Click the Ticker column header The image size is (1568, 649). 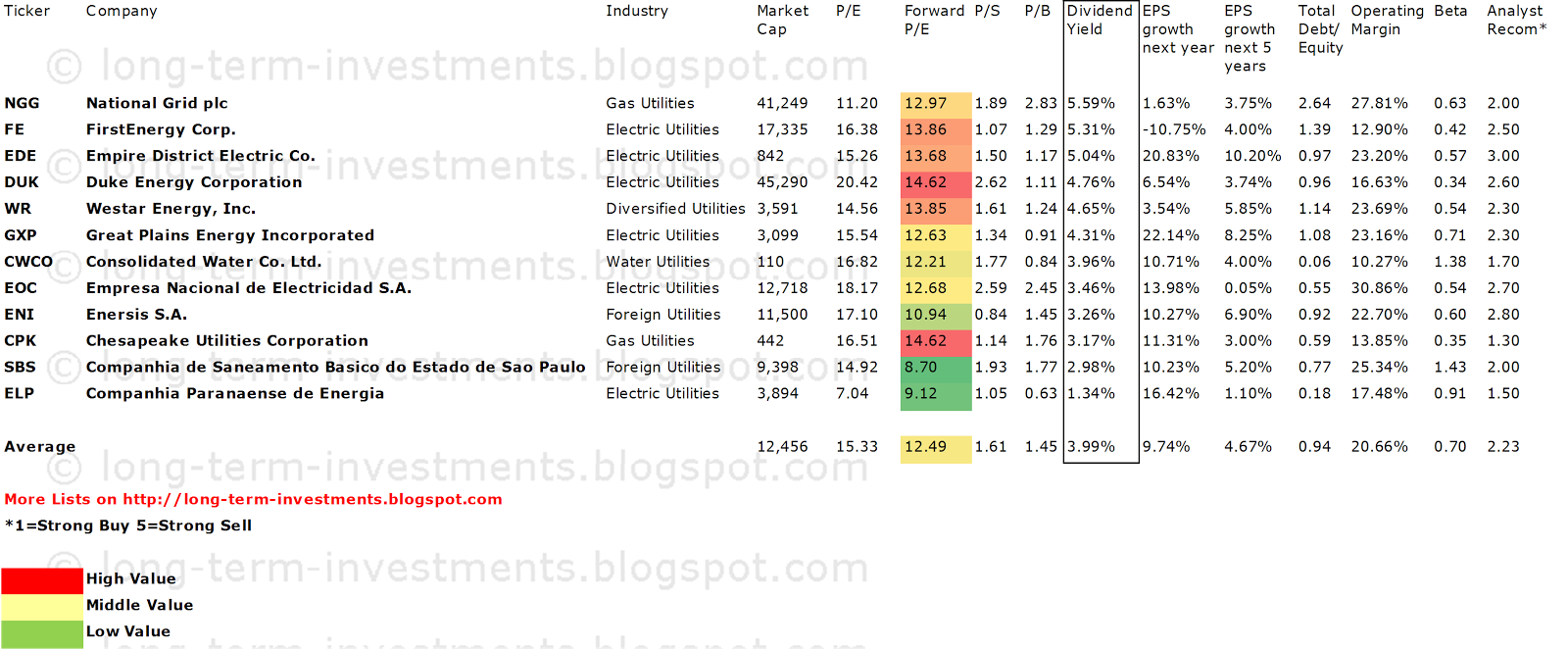(x=27, y=11)
